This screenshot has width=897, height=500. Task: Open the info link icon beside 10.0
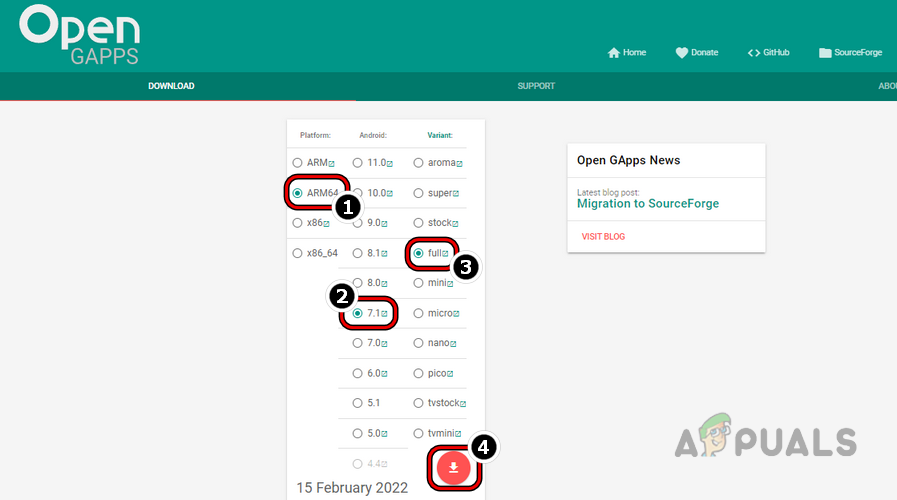coord(390,194)
